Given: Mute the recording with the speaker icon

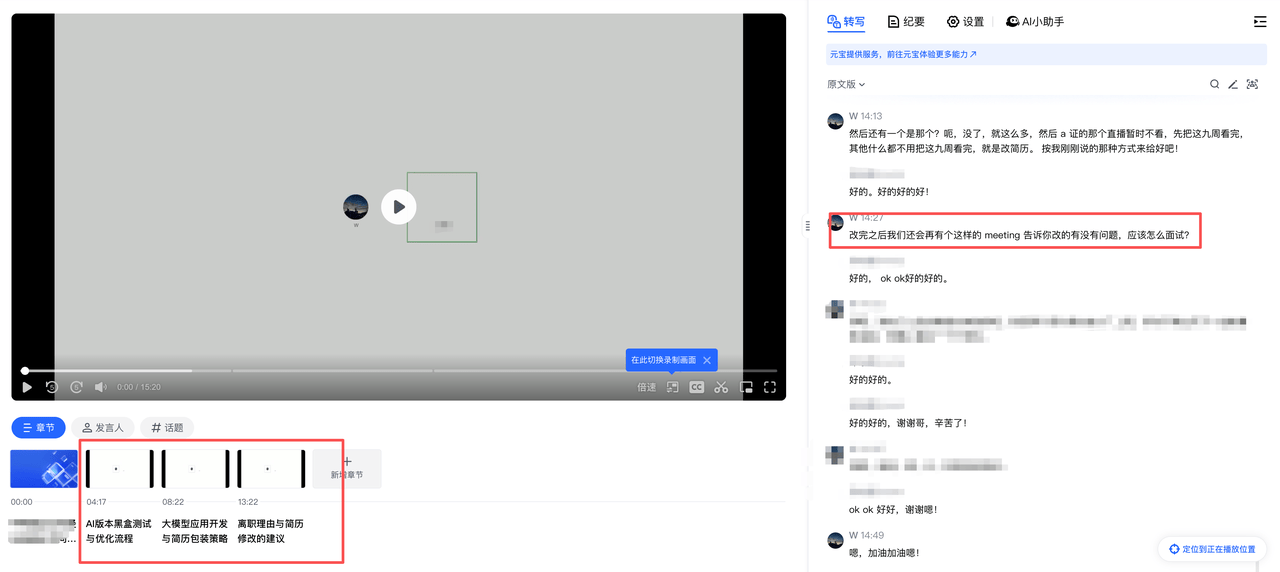Looking at the screenshot, I should pyautogui.click(x=101, y=387).
